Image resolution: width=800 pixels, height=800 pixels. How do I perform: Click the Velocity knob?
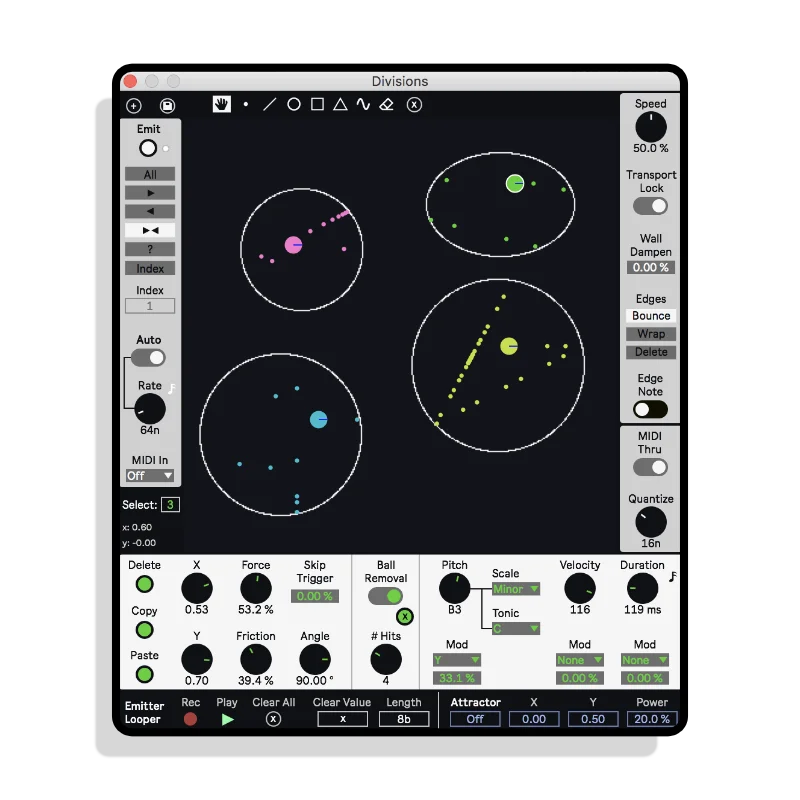[580, 588]
